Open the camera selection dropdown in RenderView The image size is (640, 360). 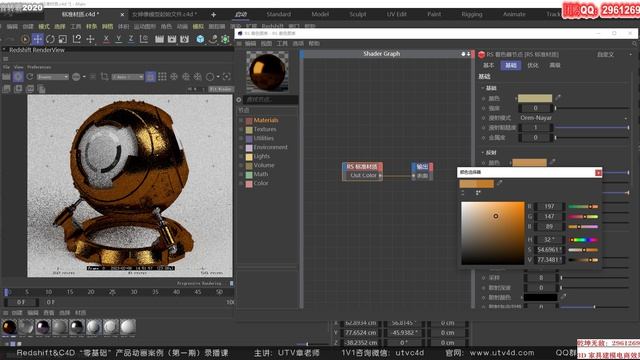(128, 77)
